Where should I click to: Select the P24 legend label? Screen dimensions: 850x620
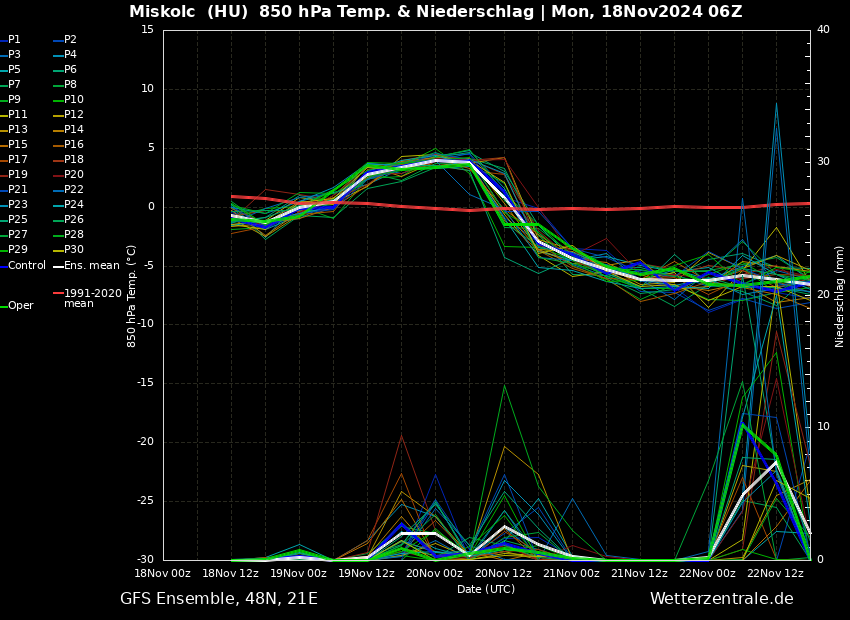point(74,205)
